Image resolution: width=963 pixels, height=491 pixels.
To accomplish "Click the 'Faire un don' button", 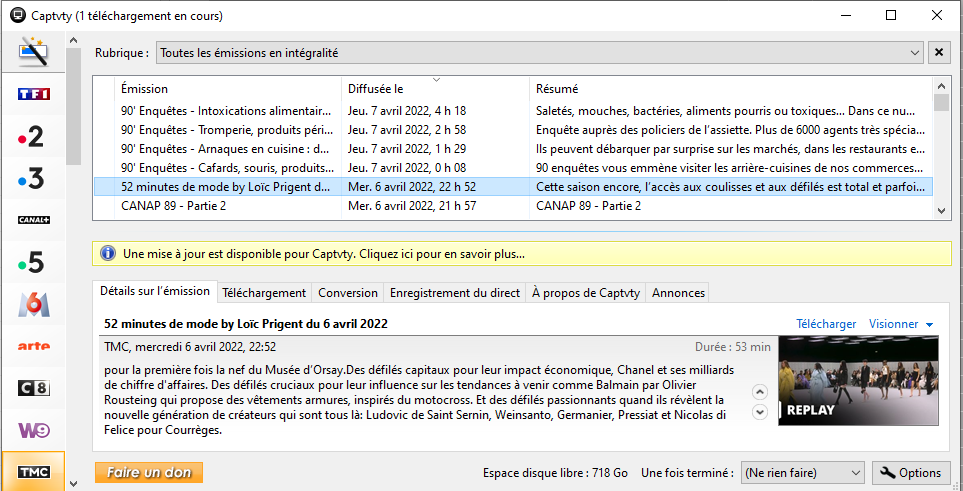I will click(149, 473).
